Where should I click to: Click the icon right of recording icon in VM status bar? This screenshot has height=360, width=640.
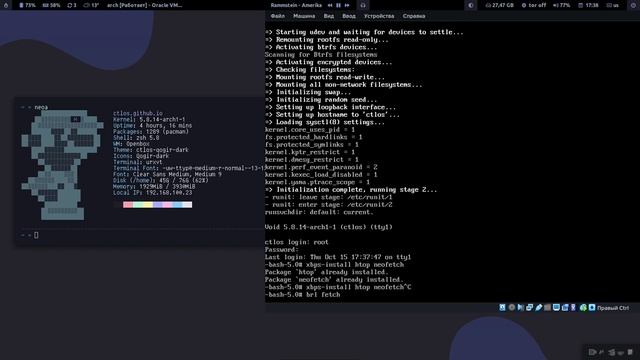tap(573, 308)
